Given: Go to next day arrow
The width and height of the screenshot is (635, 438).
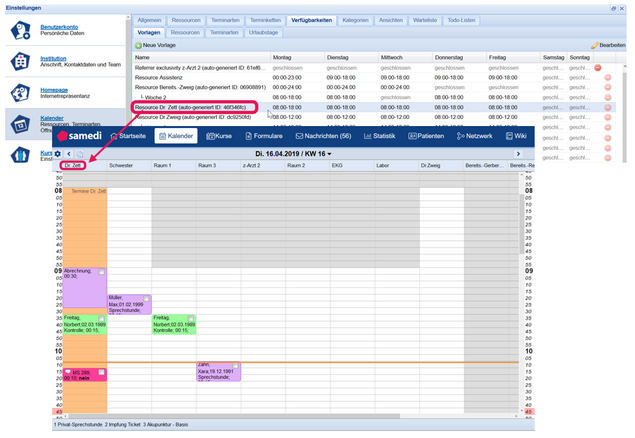Looking at the screenshot, I should 518,154.
